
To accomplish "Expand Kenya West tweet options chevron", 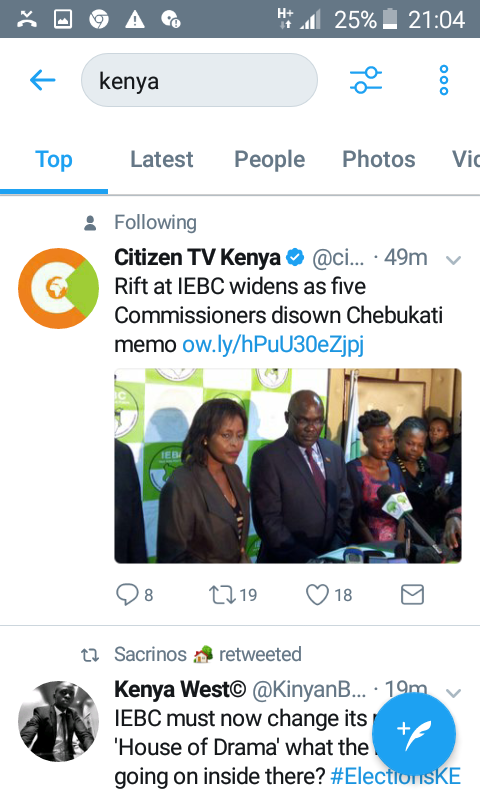I will click(453, 692).
